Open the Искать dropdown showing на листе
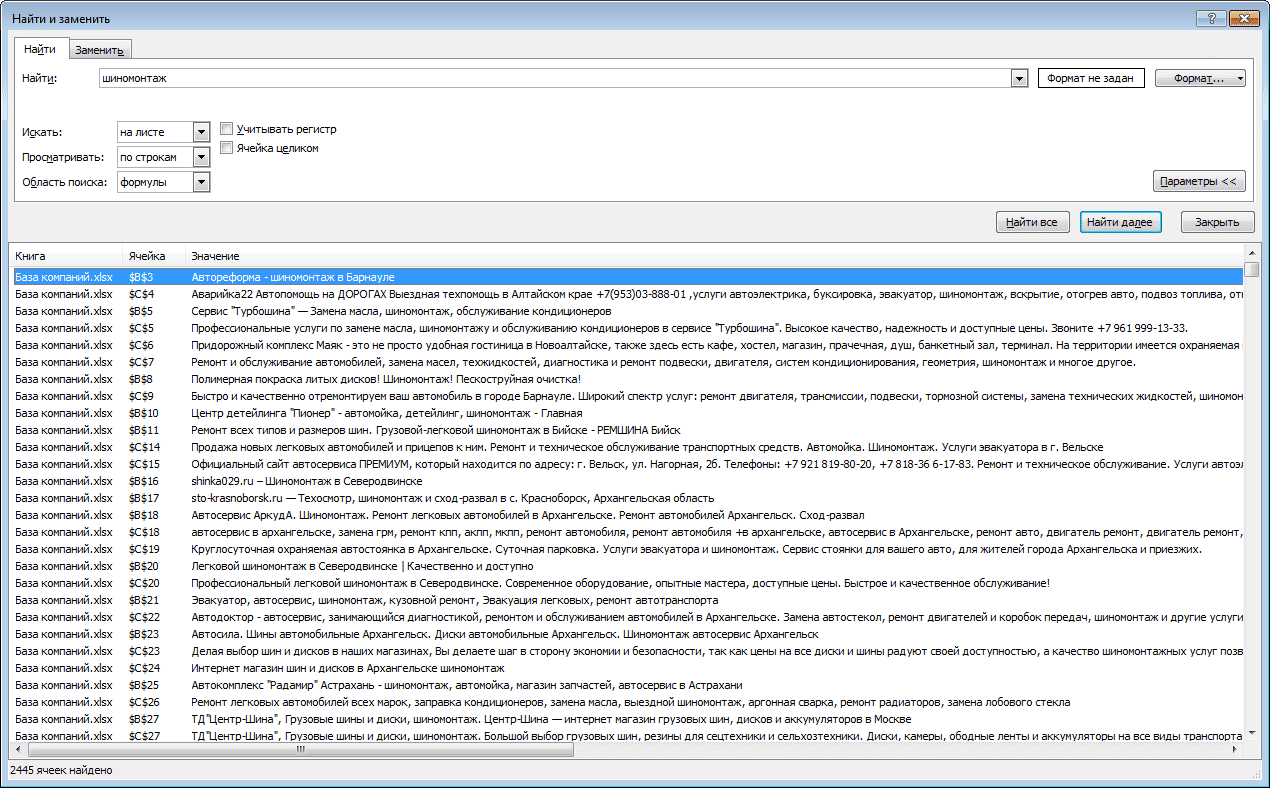 click(x=201, y=132)
